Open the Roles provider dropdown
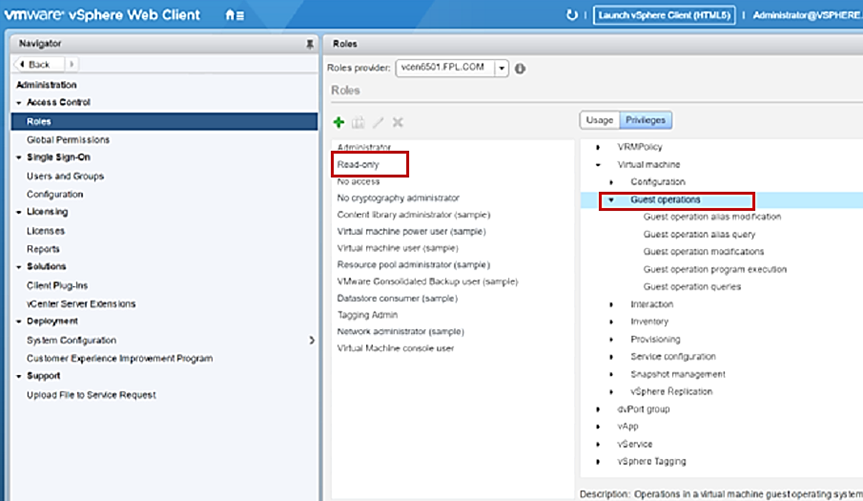Viewport: 863px width, 501px height. [x=501, y=69]
